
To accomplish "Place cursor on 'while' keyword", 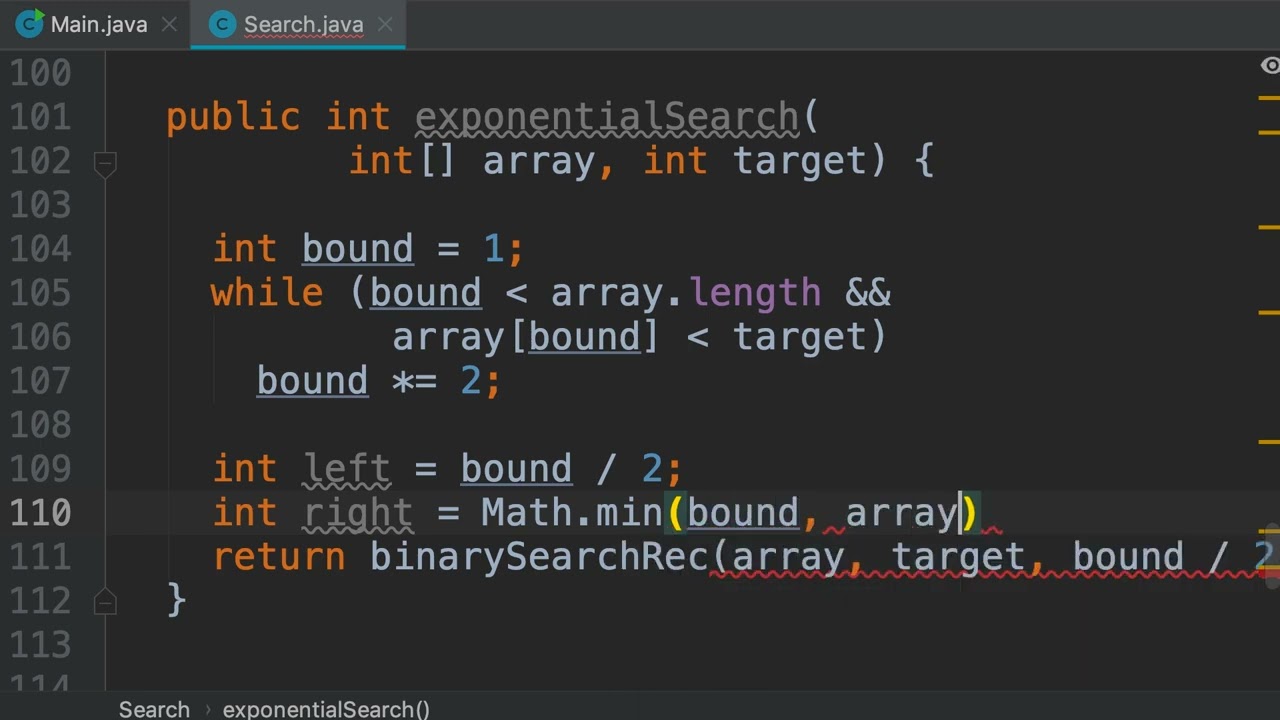I will 267,294.
